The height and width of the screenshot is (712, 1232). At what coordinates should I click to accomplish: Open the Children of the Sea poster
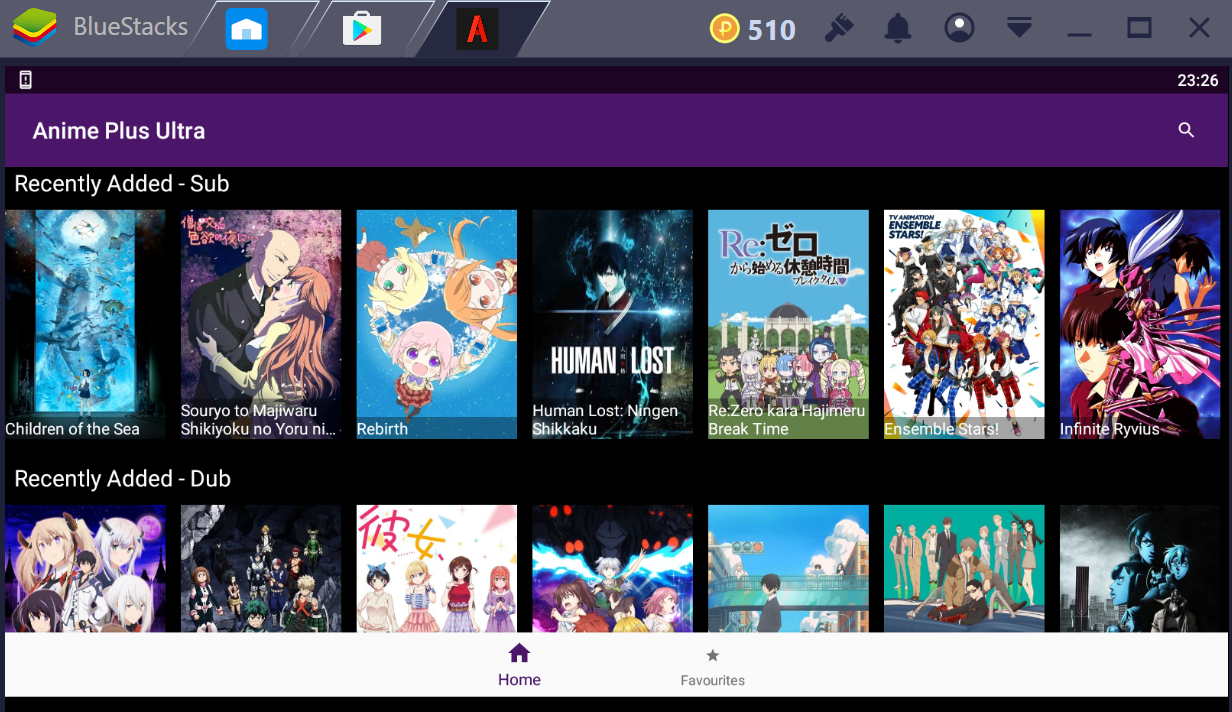click(x=85, y=324)
